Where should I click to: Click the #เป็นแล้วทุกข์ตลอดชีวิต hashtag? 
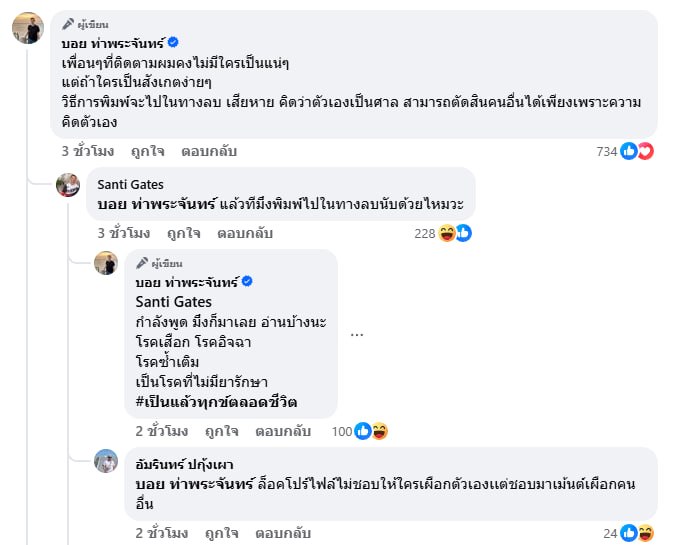(x=216, y=402)
